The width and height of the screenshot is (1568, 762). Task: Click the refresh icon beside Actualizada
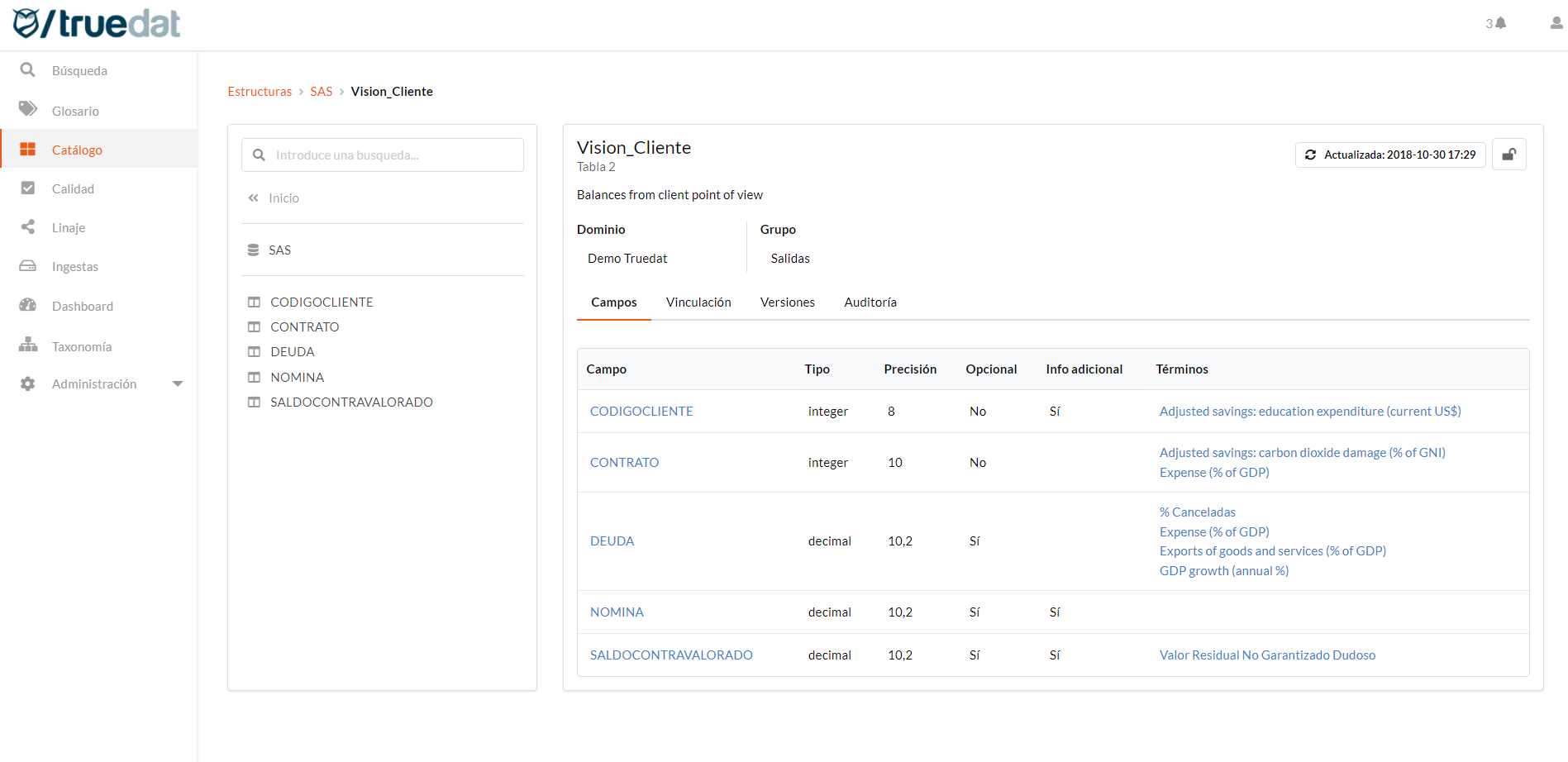coord(1313,155)
